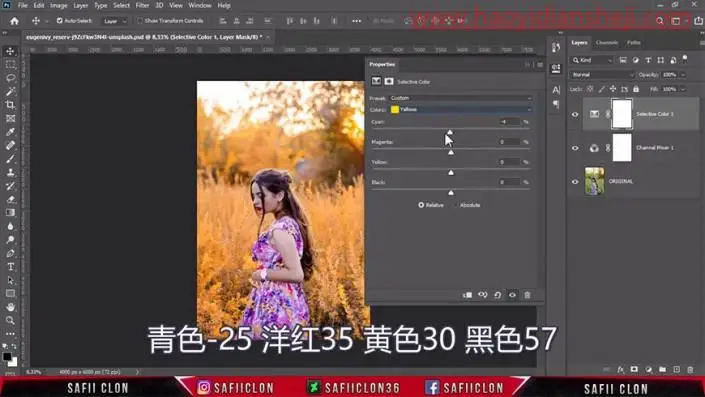The width and height of the screenshot is (705, 397).
Task: Select the Lasso tool
Action: pos(10,78)
